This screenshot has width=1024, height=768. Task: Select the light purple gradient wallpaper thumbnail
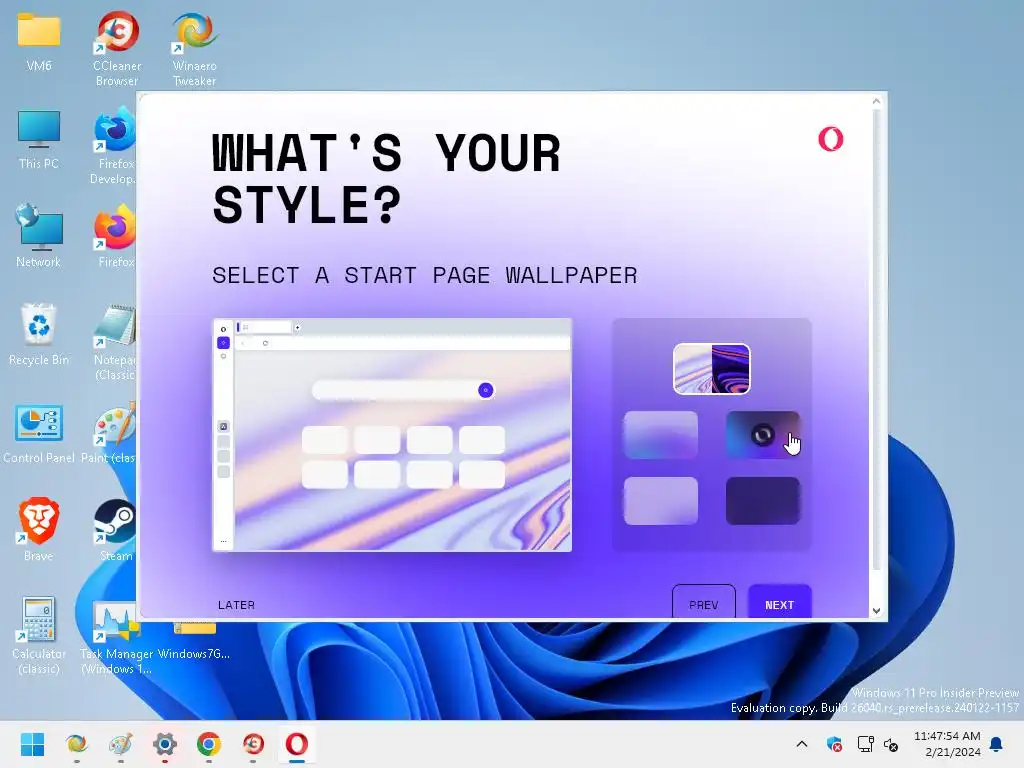coord(661,435)
